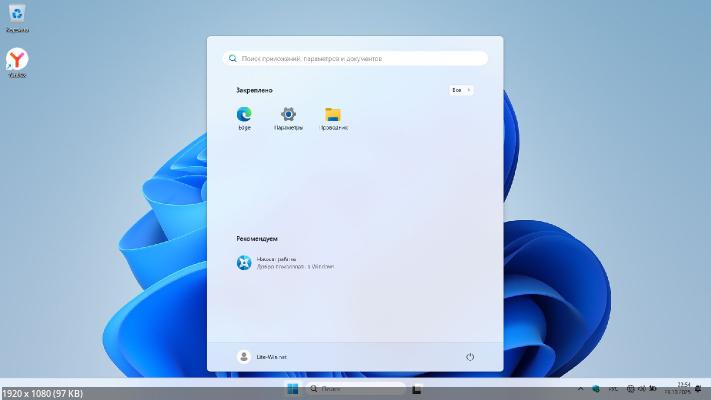Open Параметры (Settings) gear icon

(x=288, y=115)
